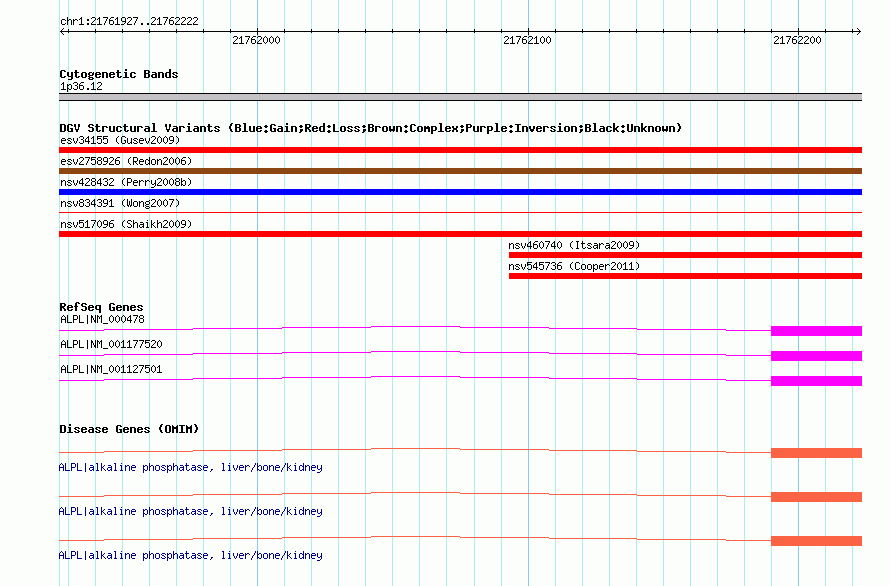
Task: Click the brown esv2758926 complex variant bar
Action: (x=460, y=171)
